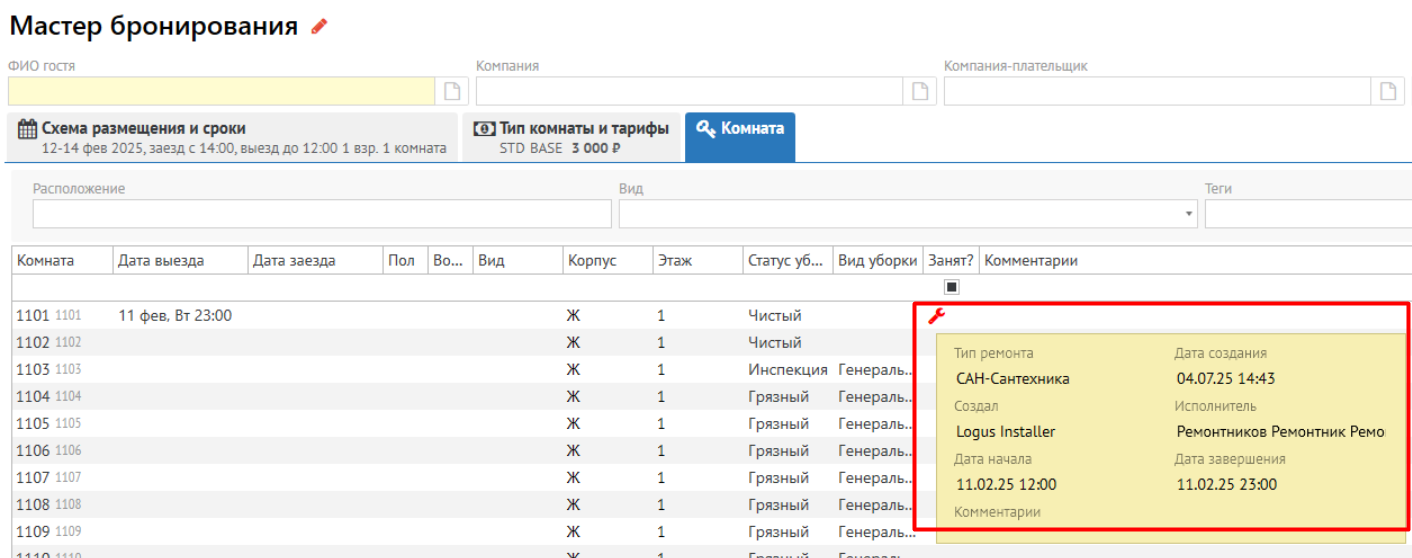This screenshot has width=1412, height=558.
Task: Click the Расположение filter field
Action: click(321, 214)
